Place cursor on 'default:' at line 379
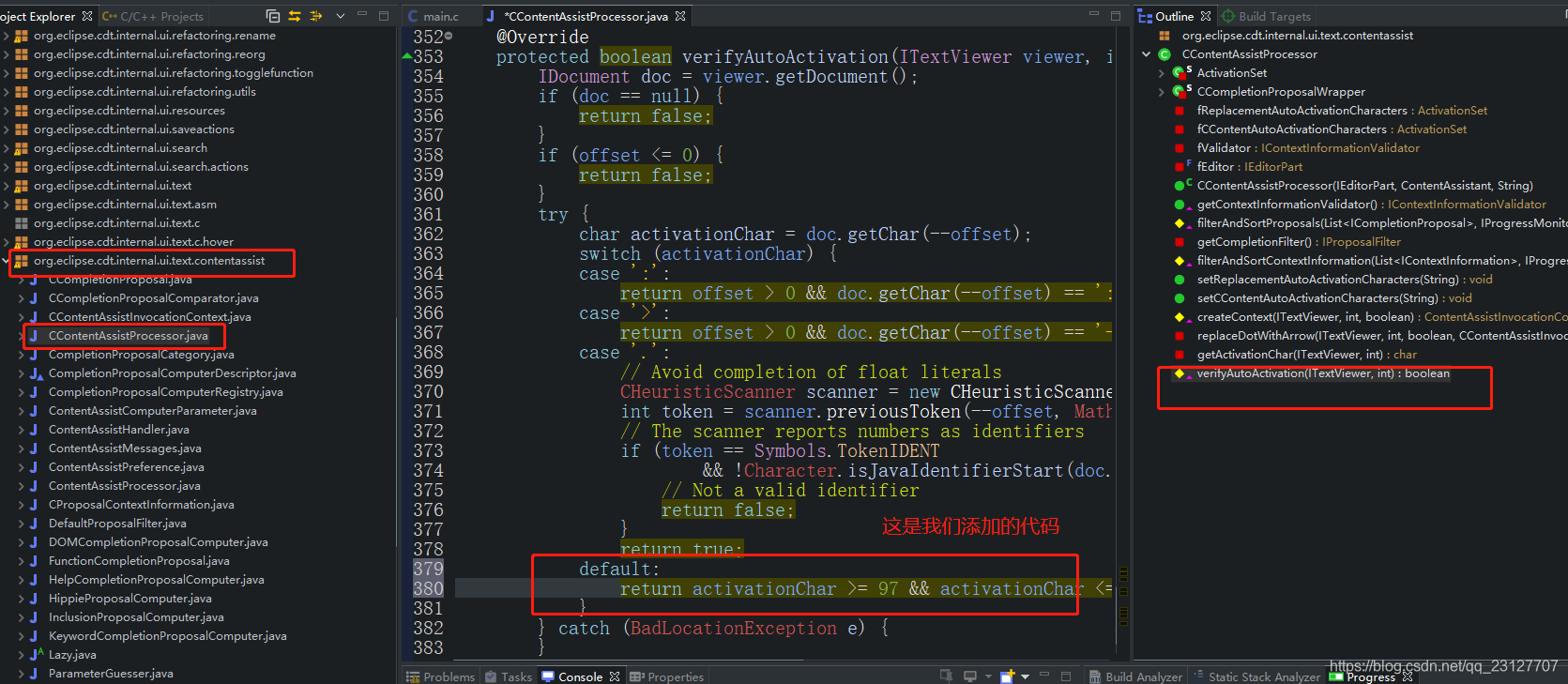 [x=619, y=569]
